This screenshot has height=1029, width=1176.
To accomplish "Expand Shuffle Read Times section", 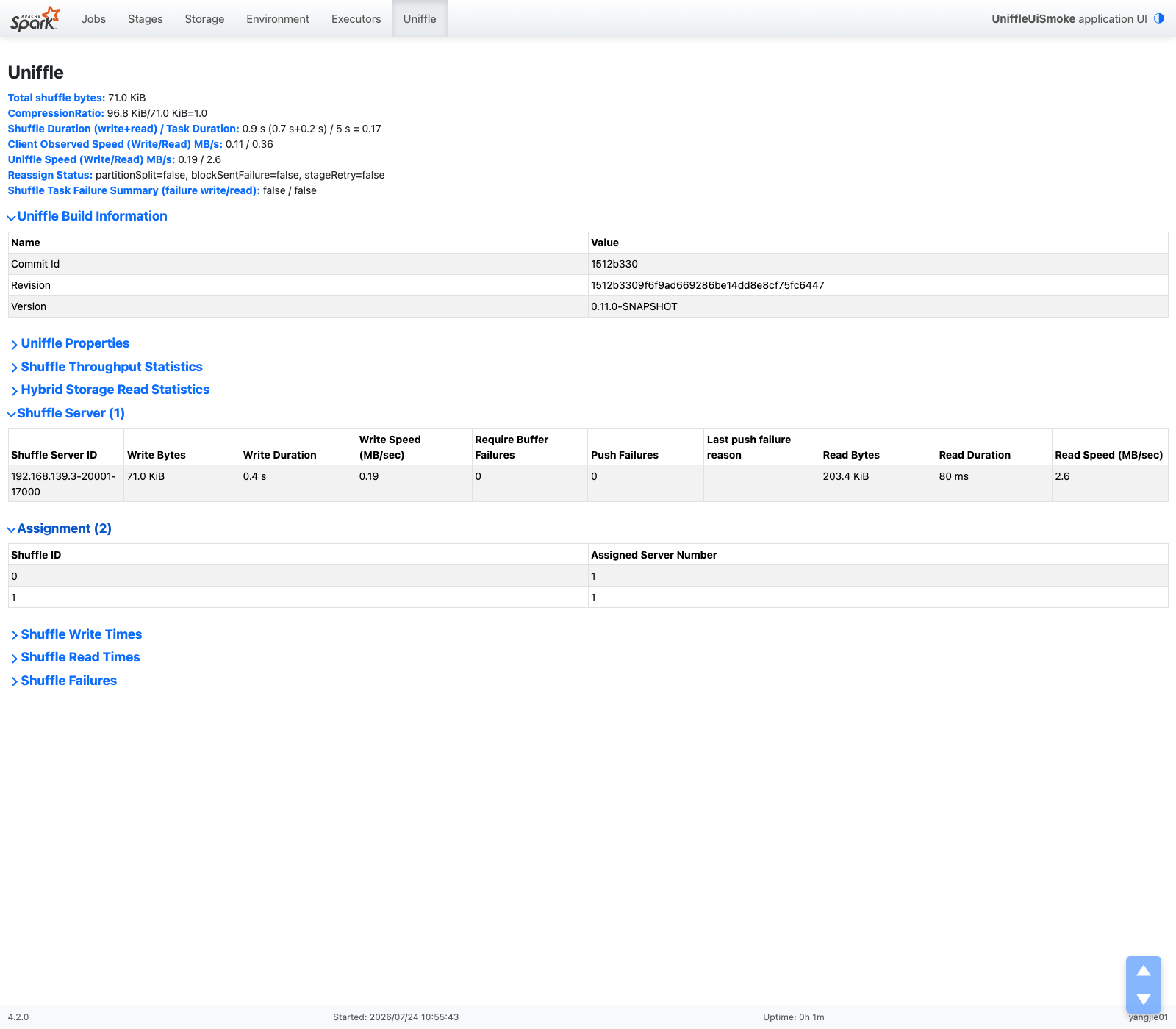I will (76, 657).
